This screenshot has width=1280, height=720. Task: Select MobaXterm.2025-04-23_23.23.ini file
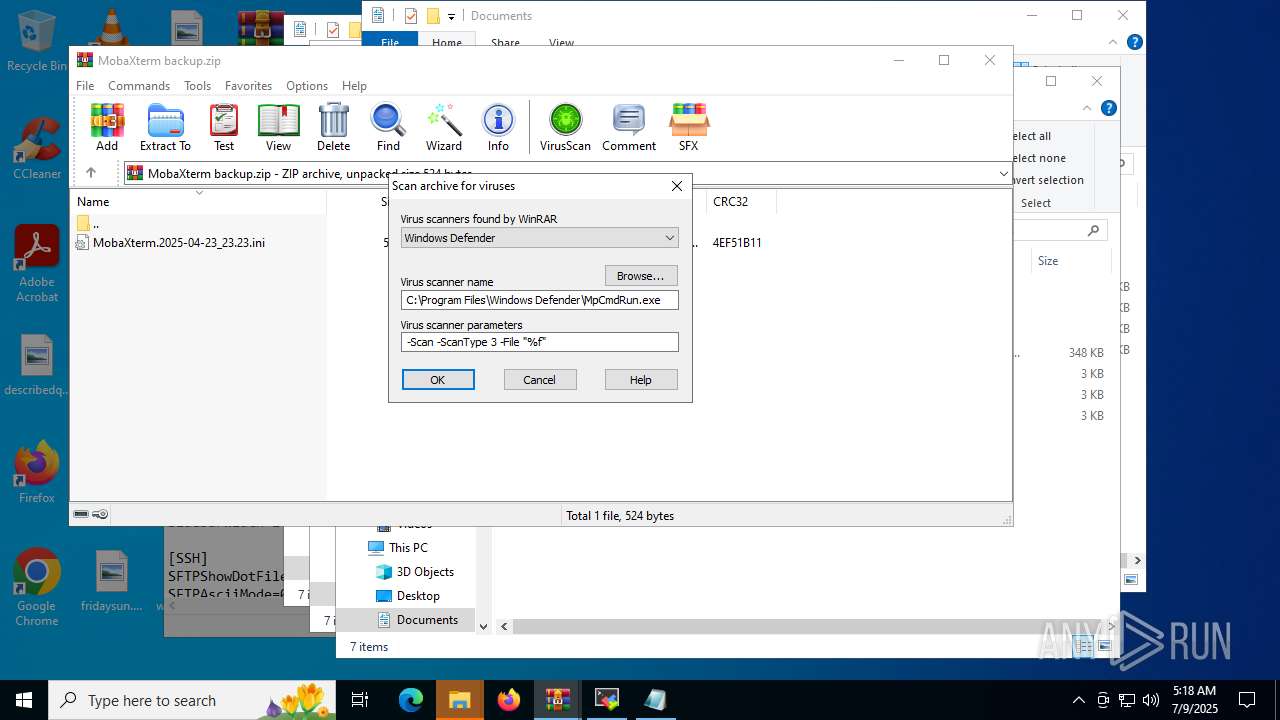click(x=170, y=243)
